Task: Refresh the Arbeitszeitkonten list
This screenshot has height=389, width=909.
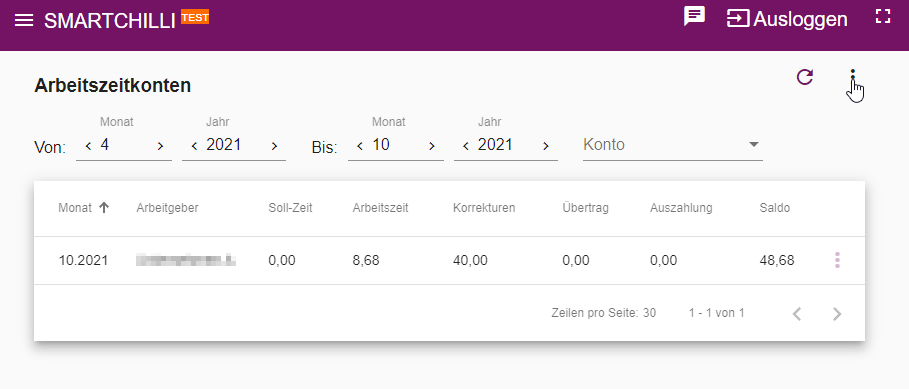Action: coord(805,77)
